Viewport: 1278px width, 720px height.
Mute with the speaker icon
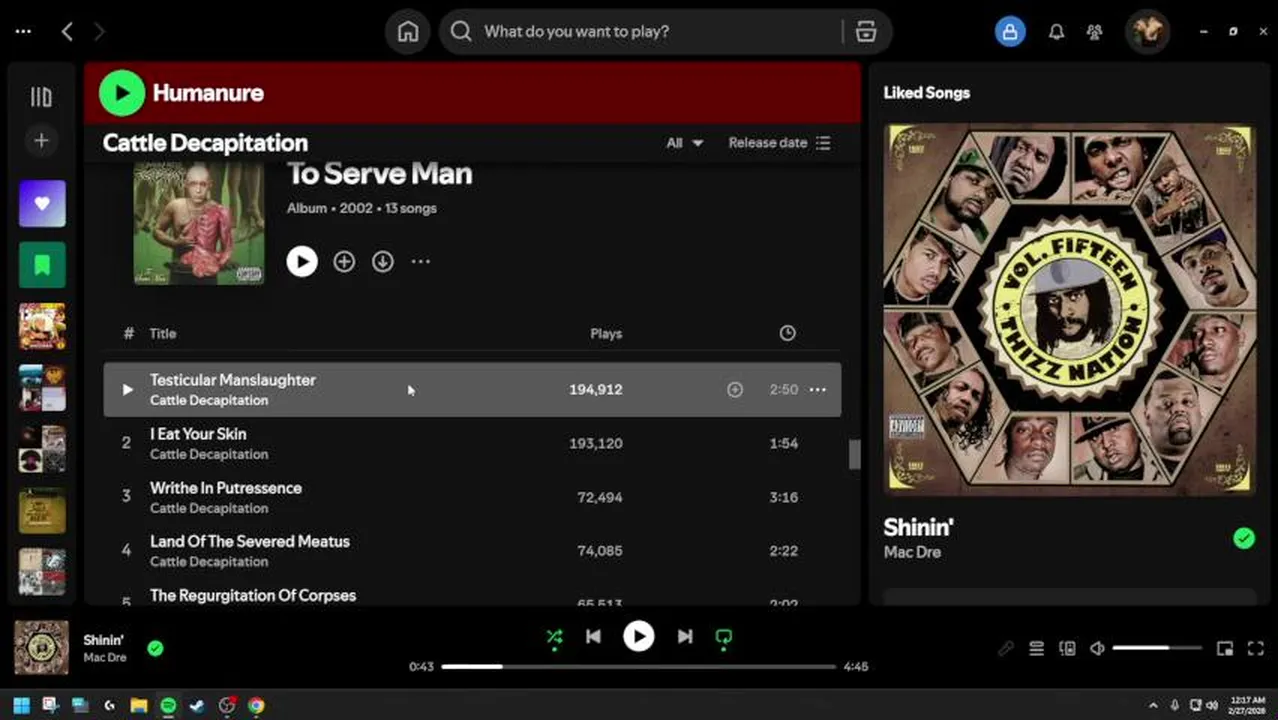click(1097, 649)
